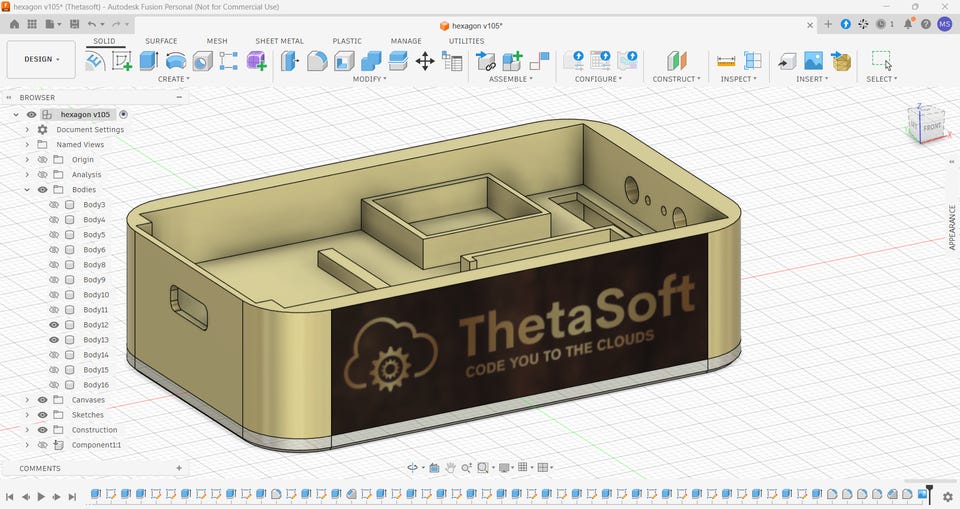Toggle visibility of Body12
This screenshot has width=960, height=509.
[54, 325]
